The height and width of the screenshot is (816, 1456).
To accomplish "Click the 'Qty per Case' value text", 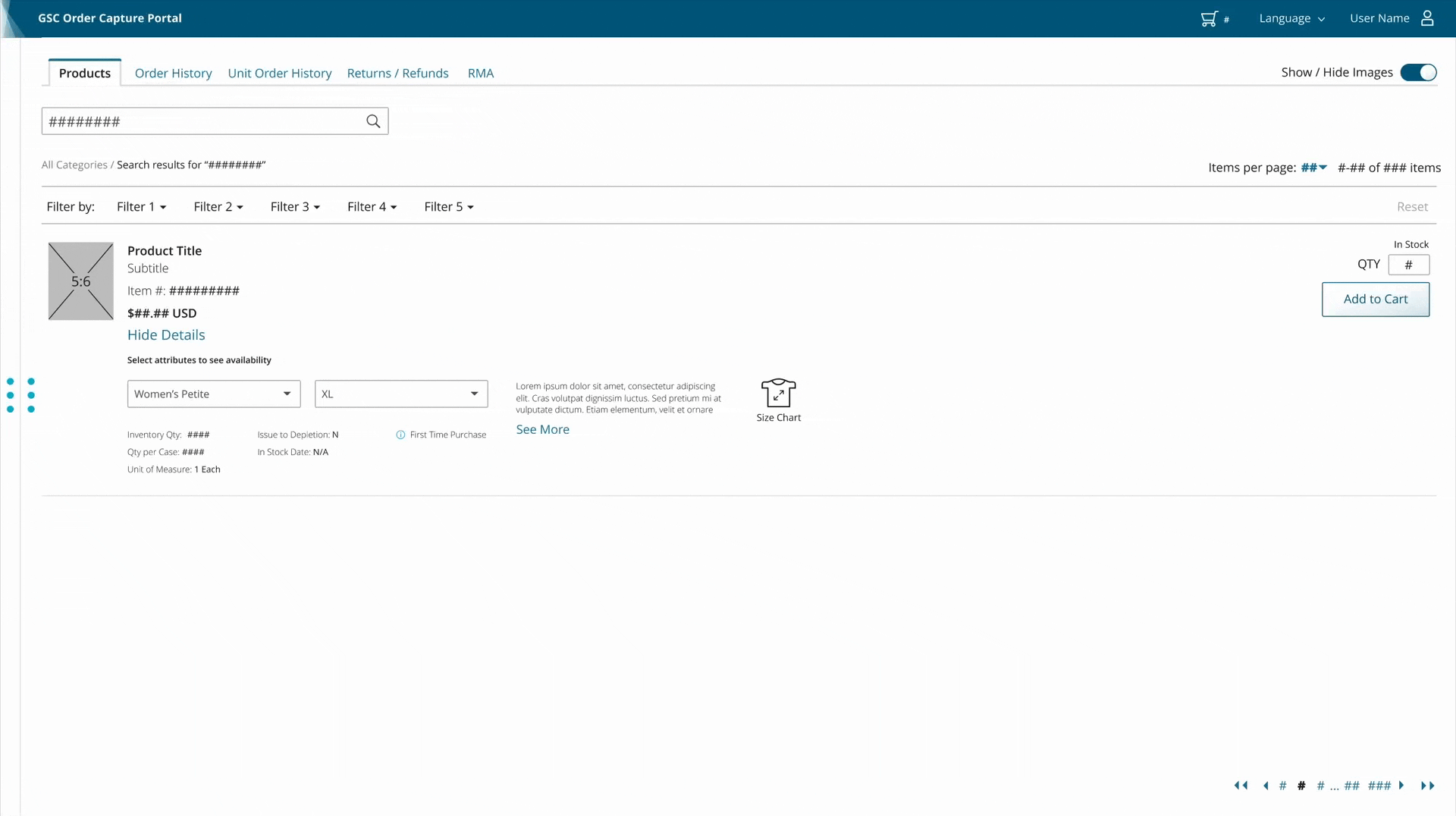I will point(193,452).
